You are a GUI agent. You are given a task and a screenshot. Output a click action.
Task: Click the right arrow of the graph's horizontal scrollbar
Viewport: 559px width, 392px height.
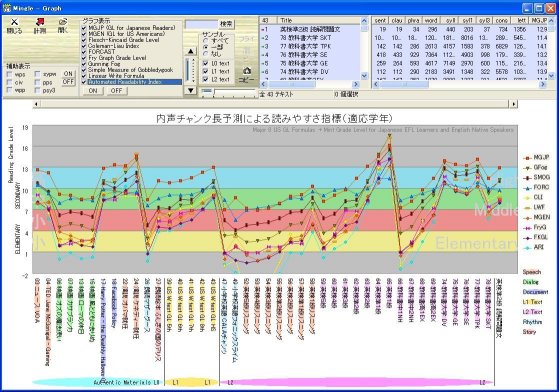[513, 104]
